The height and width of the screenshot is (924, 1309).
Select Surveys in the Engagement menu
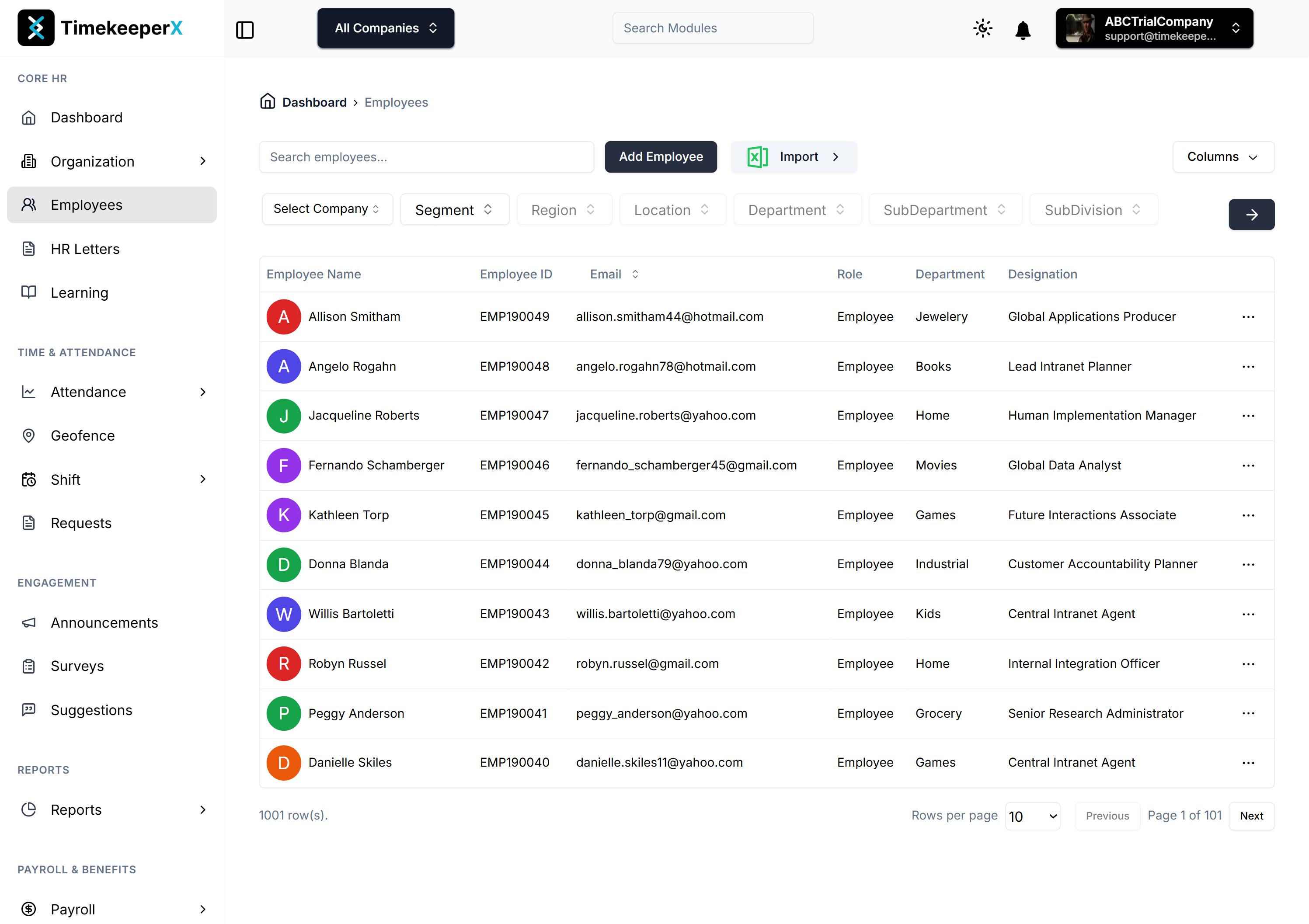77,666
